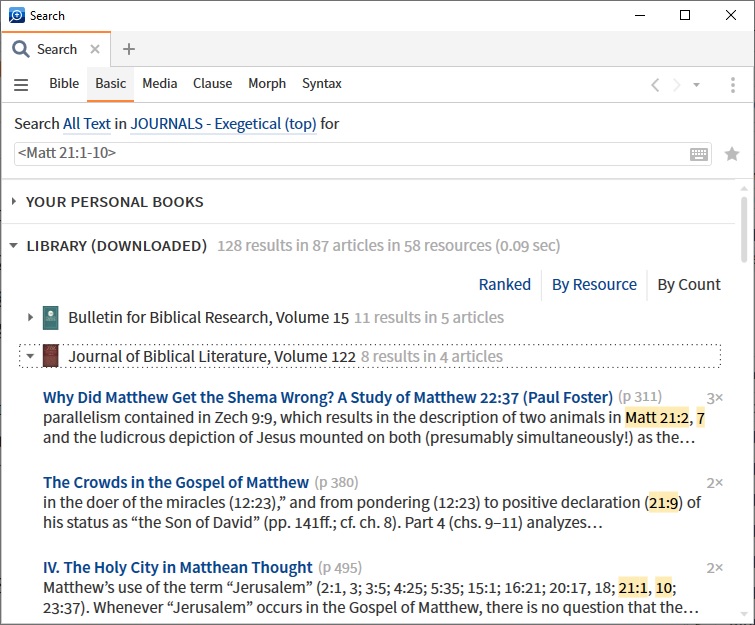Click the search query input field
The image size is (755, 625).
(350, 154)
